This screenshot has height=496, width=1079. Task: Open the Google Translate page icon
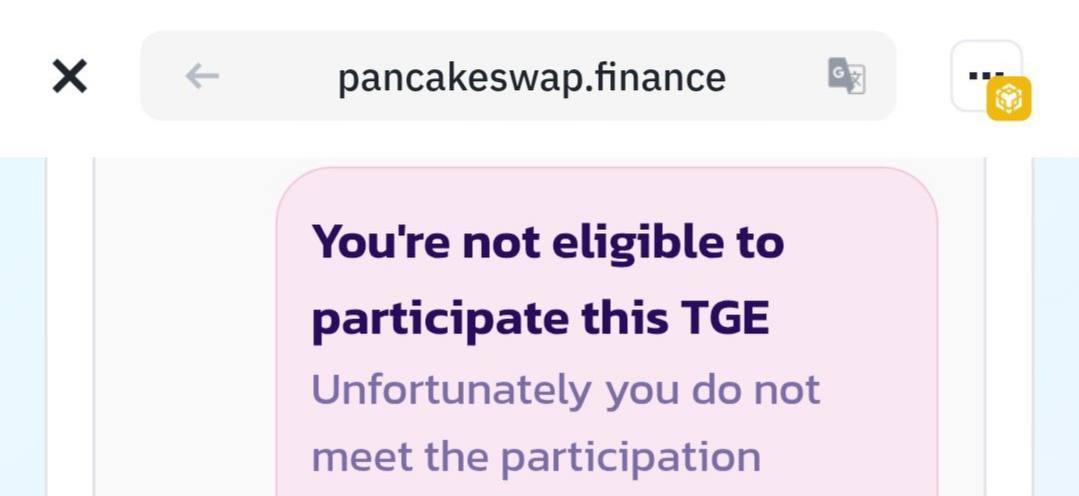pyautogui.click(x=846, y=76)
